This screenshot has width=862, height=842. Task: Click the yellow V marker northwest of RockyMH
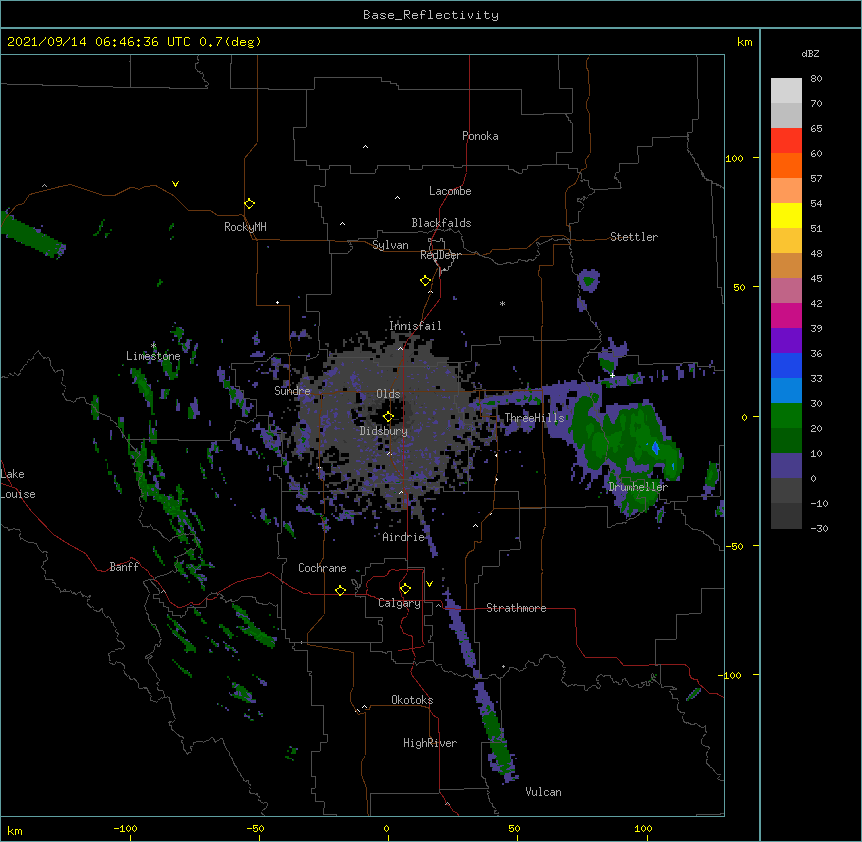coord(175,184)
